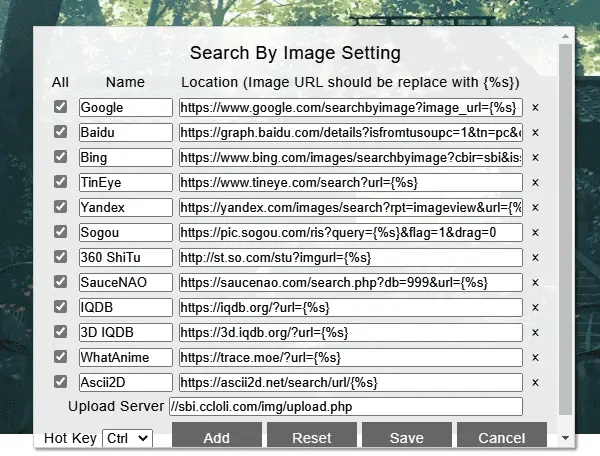Toggle the 3D IQDB checkbox

click(x=60, y=332)
